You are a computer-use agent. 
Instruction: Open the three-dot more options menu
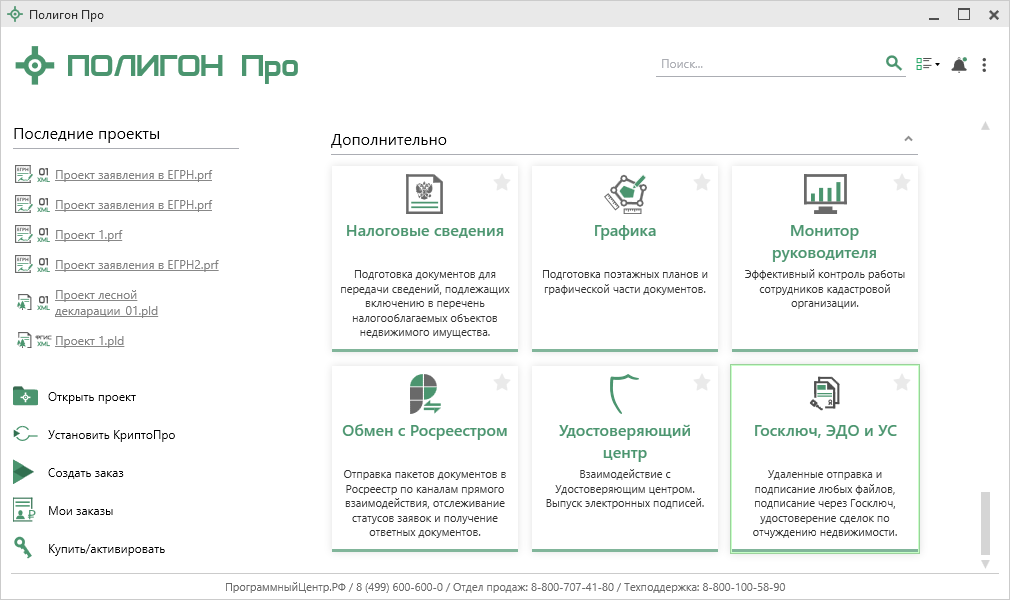pos(985,65)
